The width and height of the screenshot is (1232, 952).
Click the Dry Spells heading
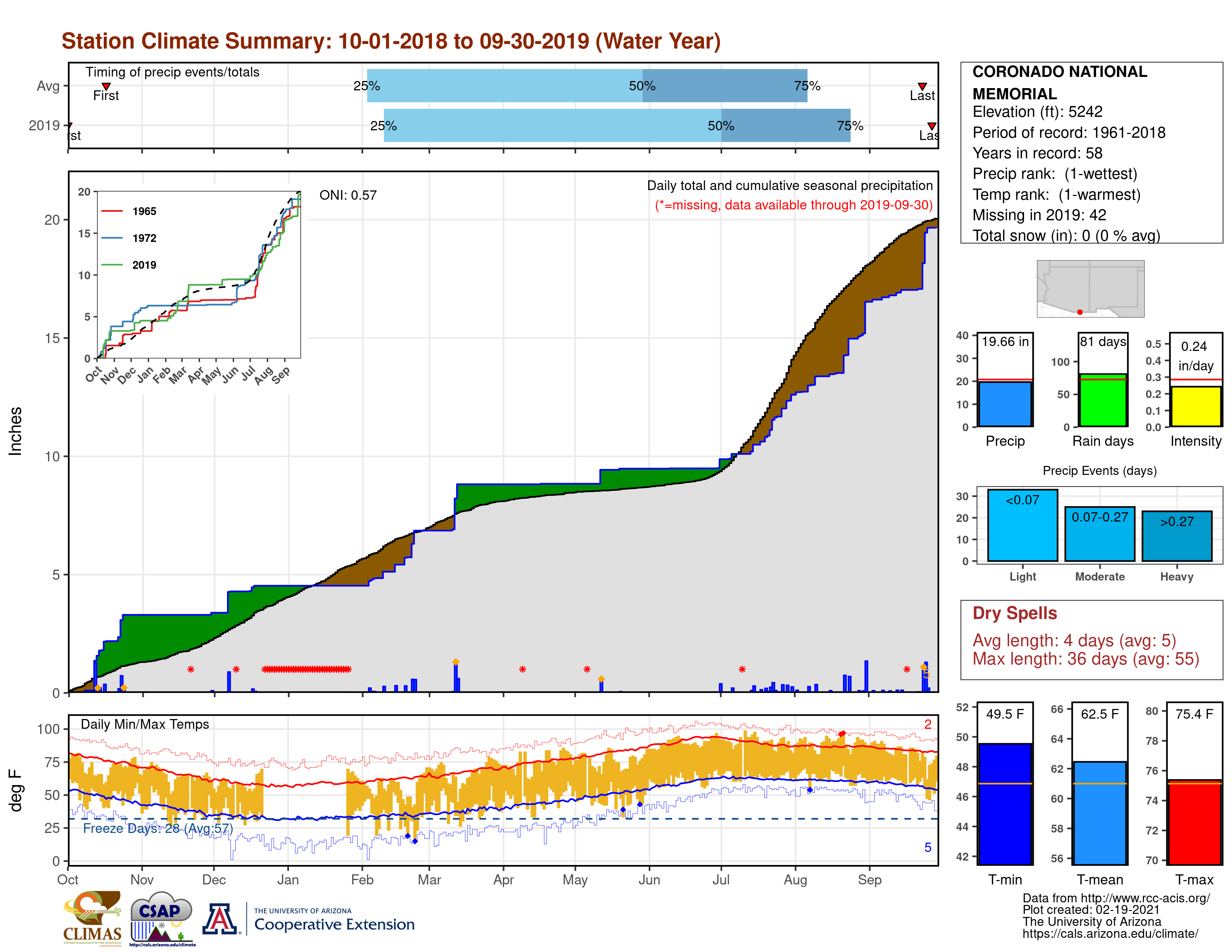coord(1014,613)
